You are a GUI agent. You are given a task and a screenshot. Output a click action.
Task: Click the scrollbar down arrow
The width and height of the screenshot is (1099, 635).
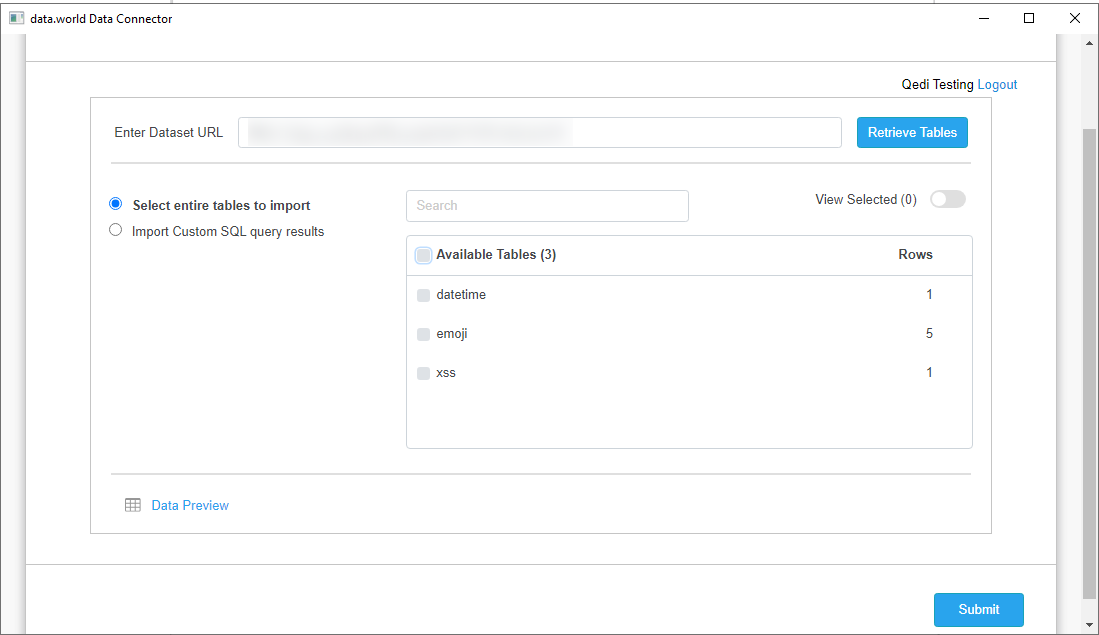(x=1089, y=625)
